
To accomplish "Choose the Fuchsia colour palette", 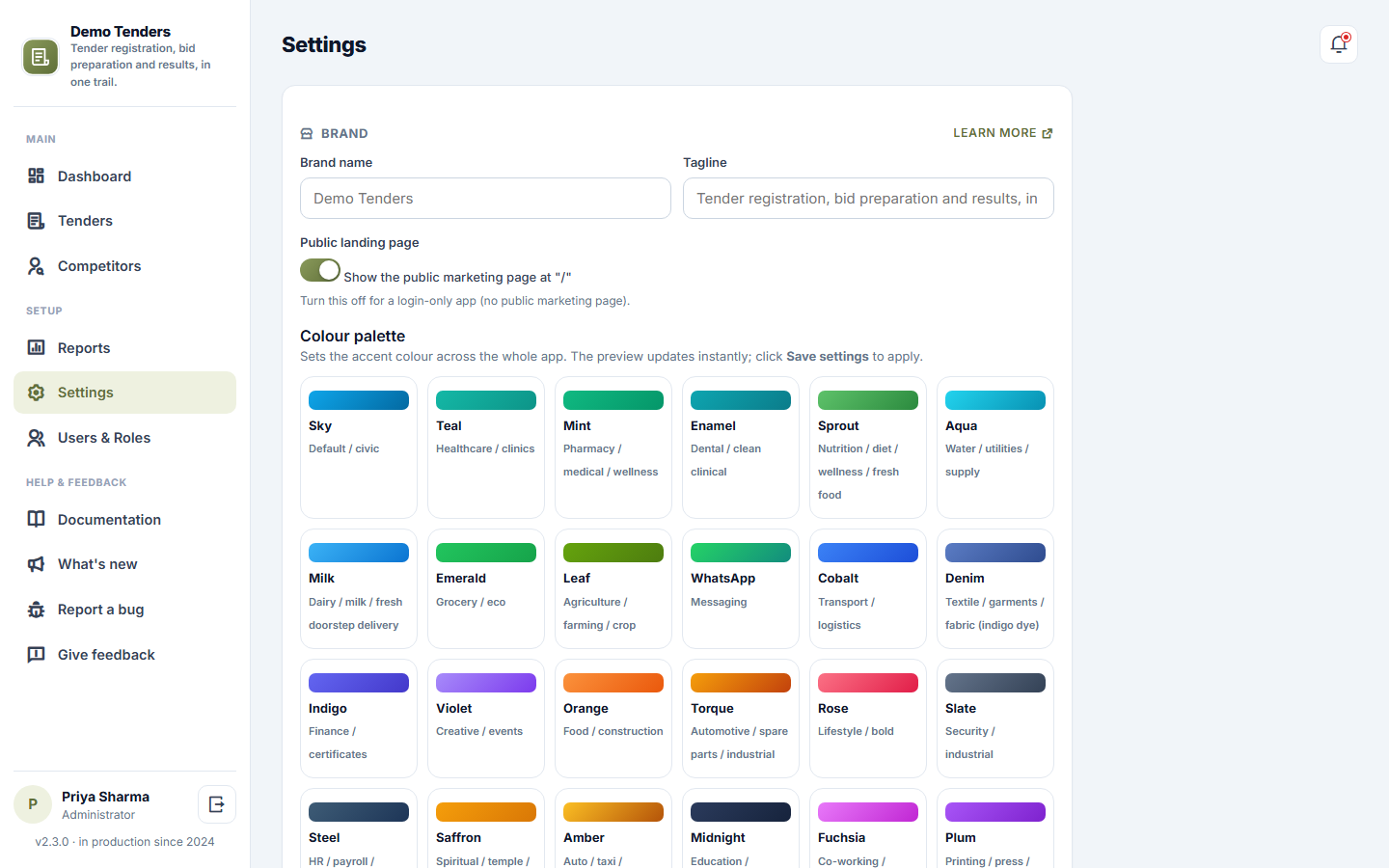I will pos(868,828).
